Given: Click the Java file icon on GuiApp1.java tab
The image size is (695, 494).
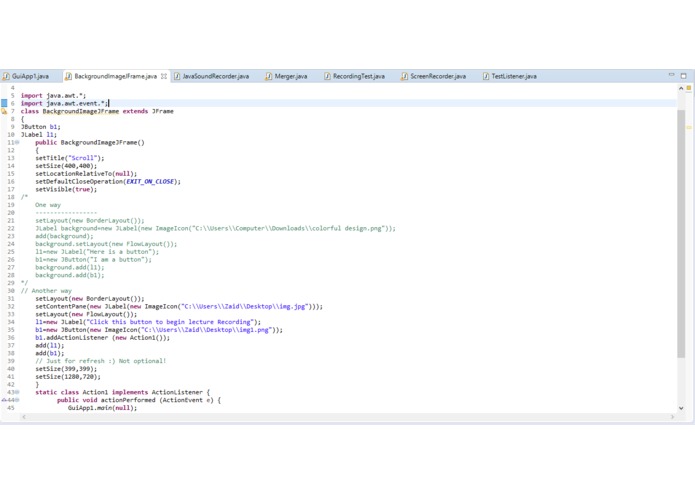Looking at the screenshot, I should coord(6,76).
